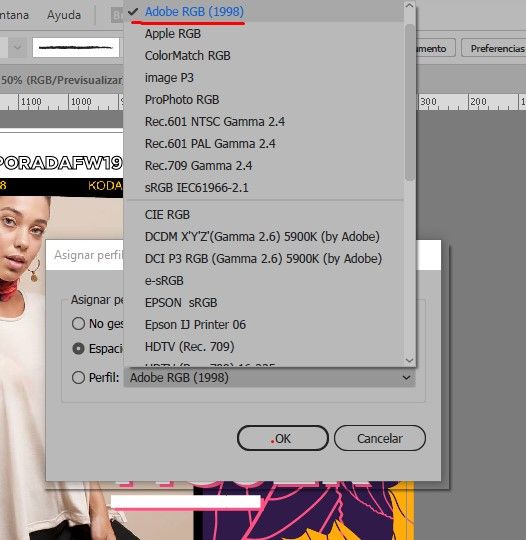Choose DCI P3 RGB (Gamma 2.6) profile

pyautogui.click(x=264, y=259)
